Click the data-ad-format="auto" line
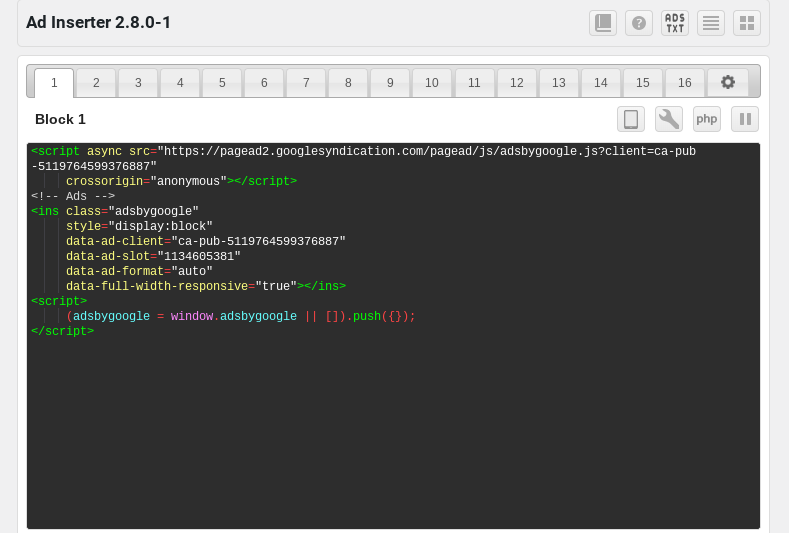The image size is (789, 533). (139, 271)
